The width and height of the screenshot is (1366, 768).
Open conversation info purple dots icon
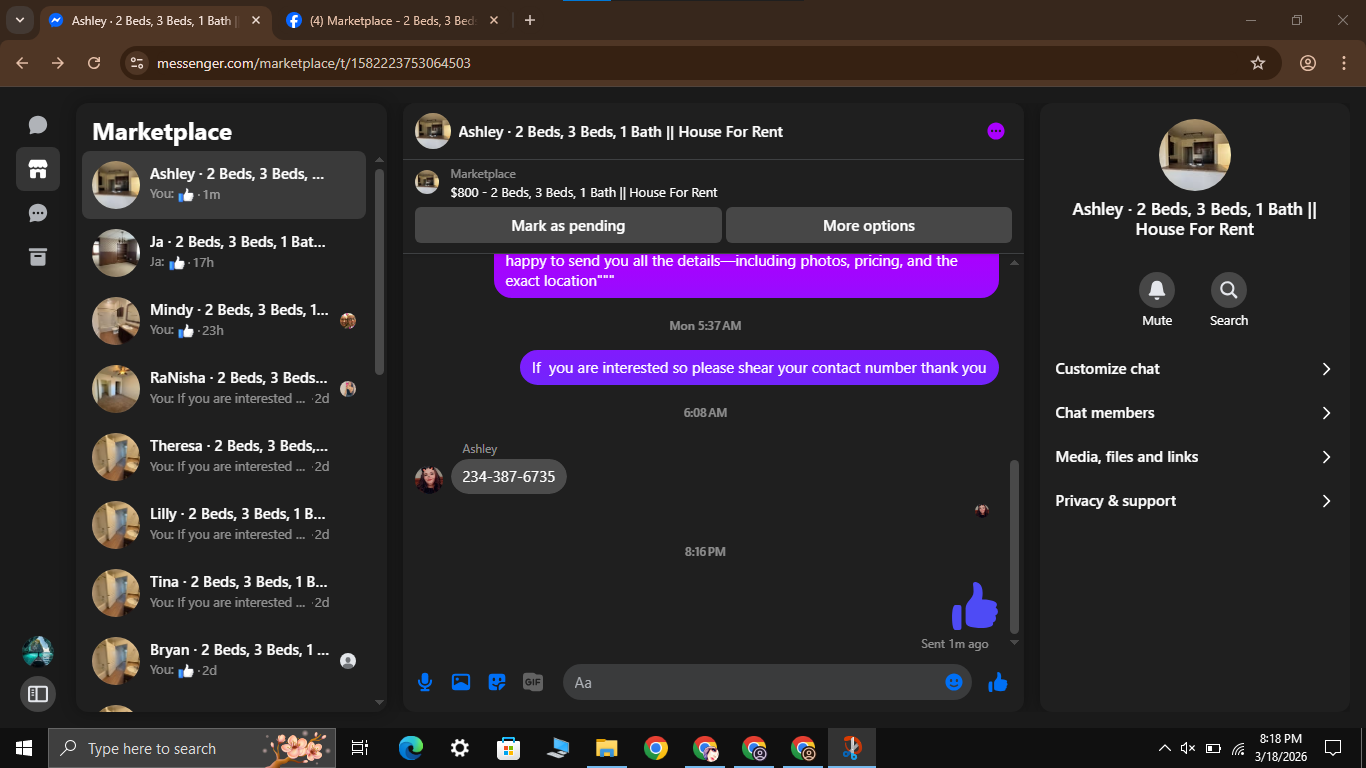tap(996, 131)
